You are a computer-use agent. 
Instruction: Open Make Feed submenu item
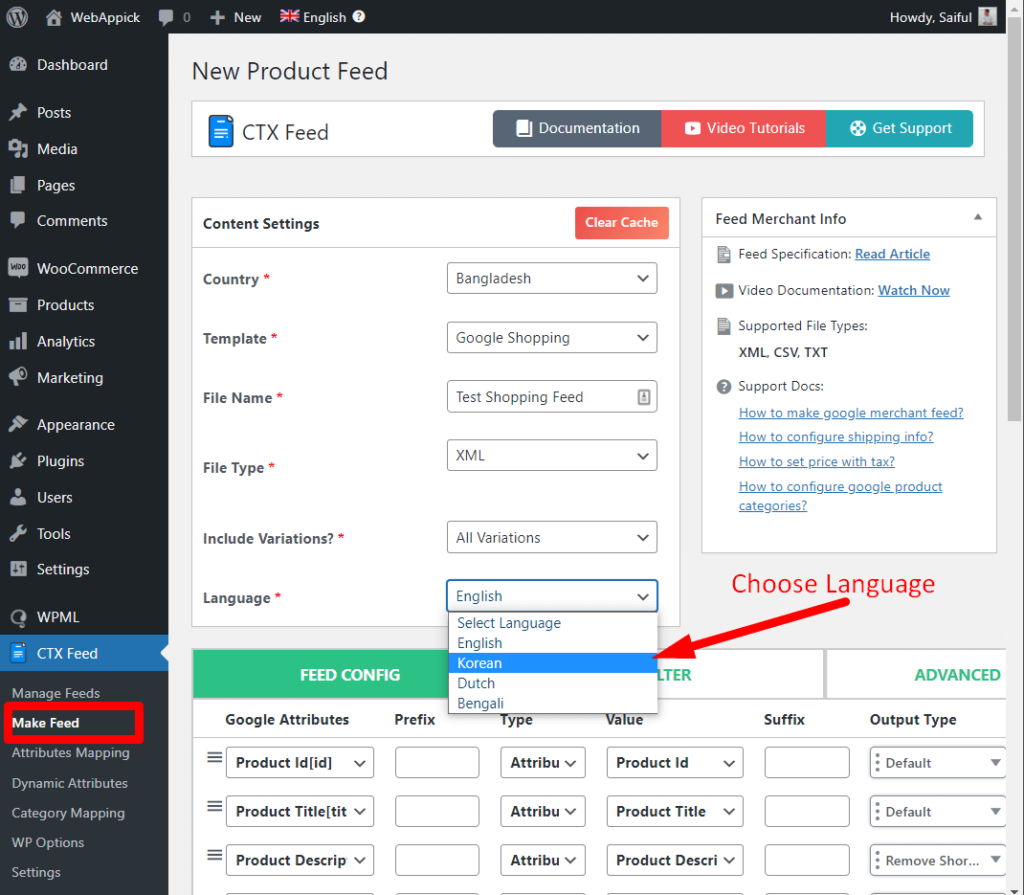tap(46, 723)
